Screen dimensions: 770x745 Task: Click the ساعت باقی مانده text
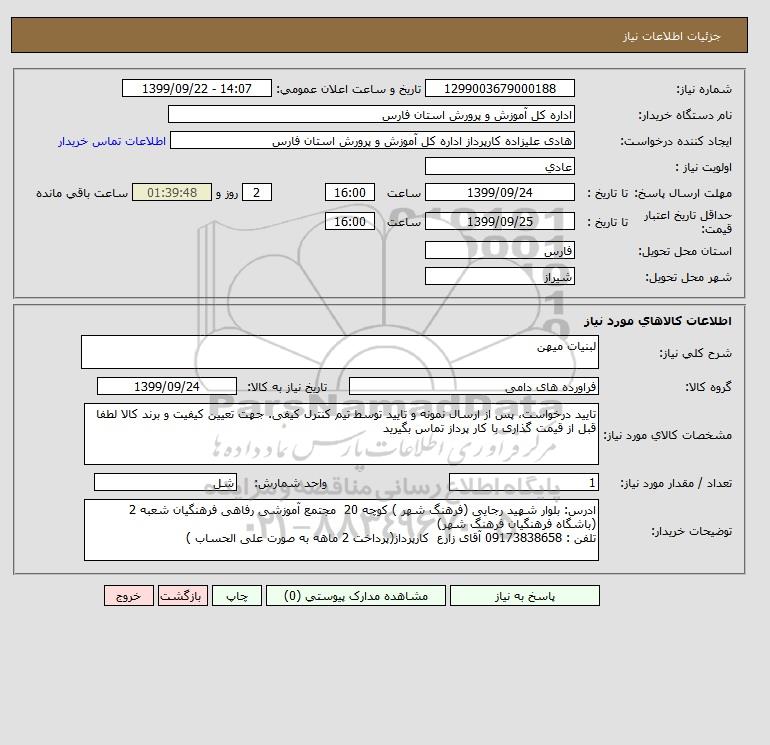click(82, 193)
